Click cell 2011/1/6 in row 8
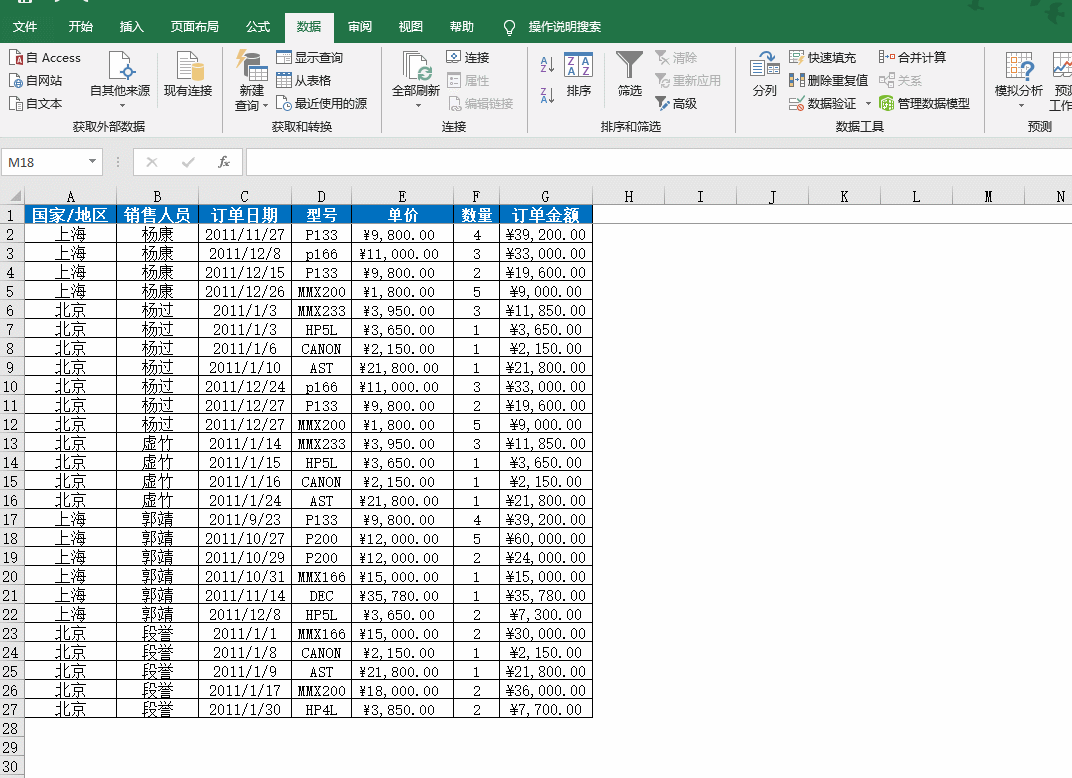The width and height of the screenshot is (1072, 778). 245,349
